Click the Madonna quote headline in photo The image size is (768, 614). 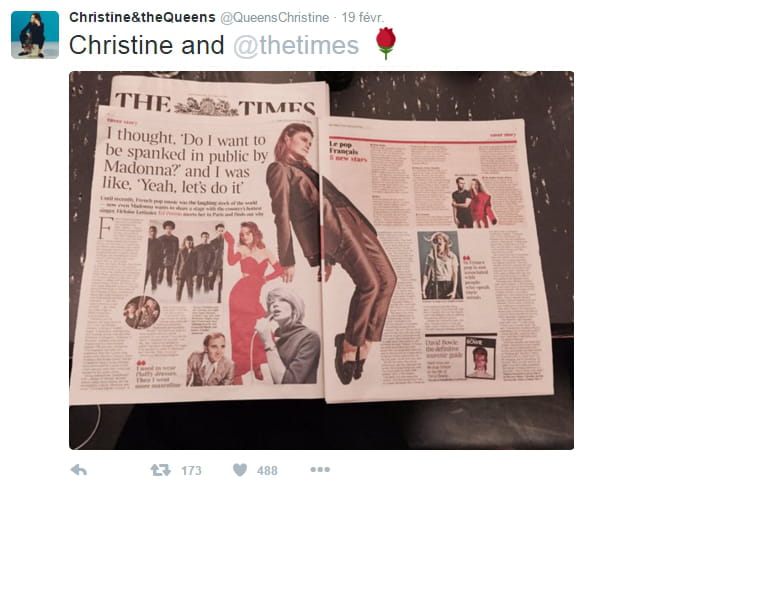tap(186, 161)
